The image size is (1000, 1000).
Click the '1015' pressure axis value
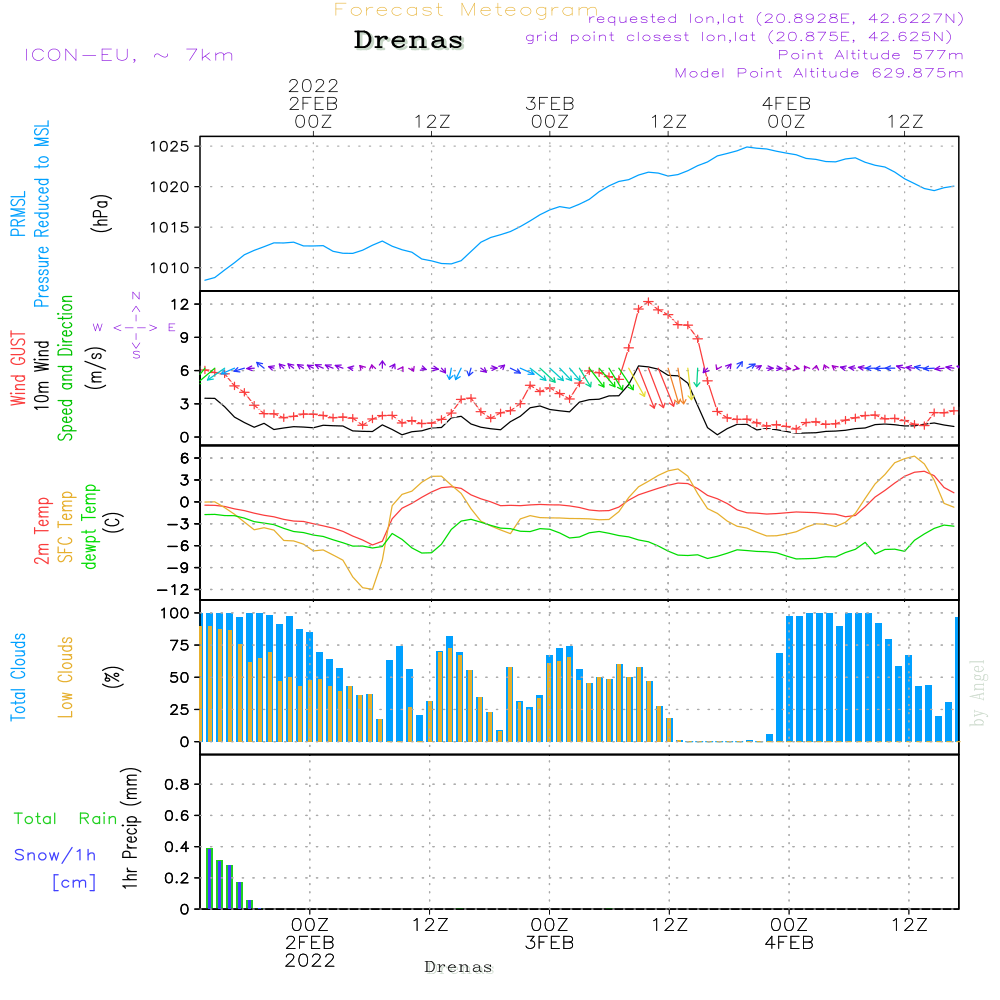pos(170,228)
